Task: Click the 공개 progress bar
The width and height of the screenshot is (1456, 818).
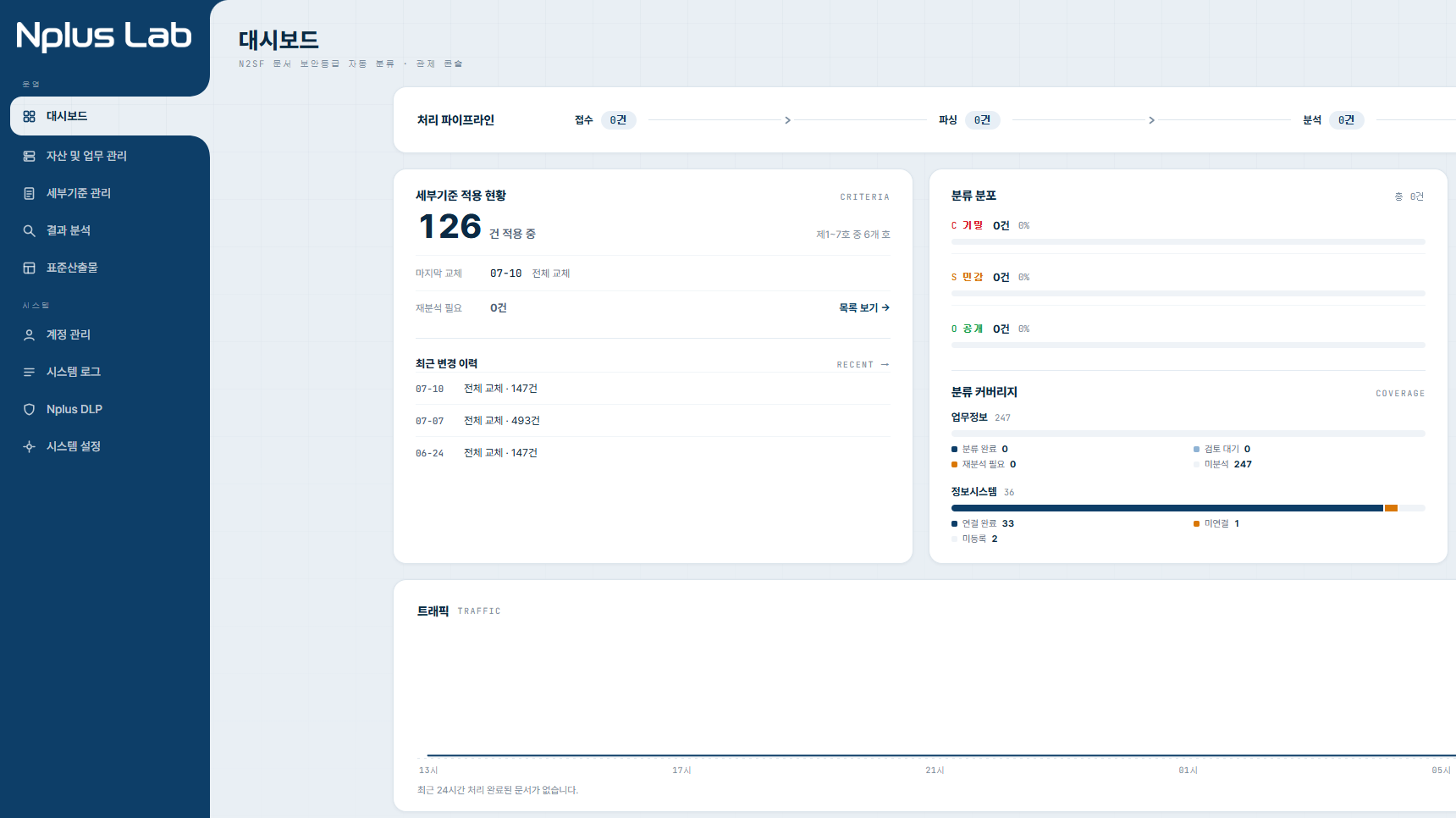Action: (1188, 345)
